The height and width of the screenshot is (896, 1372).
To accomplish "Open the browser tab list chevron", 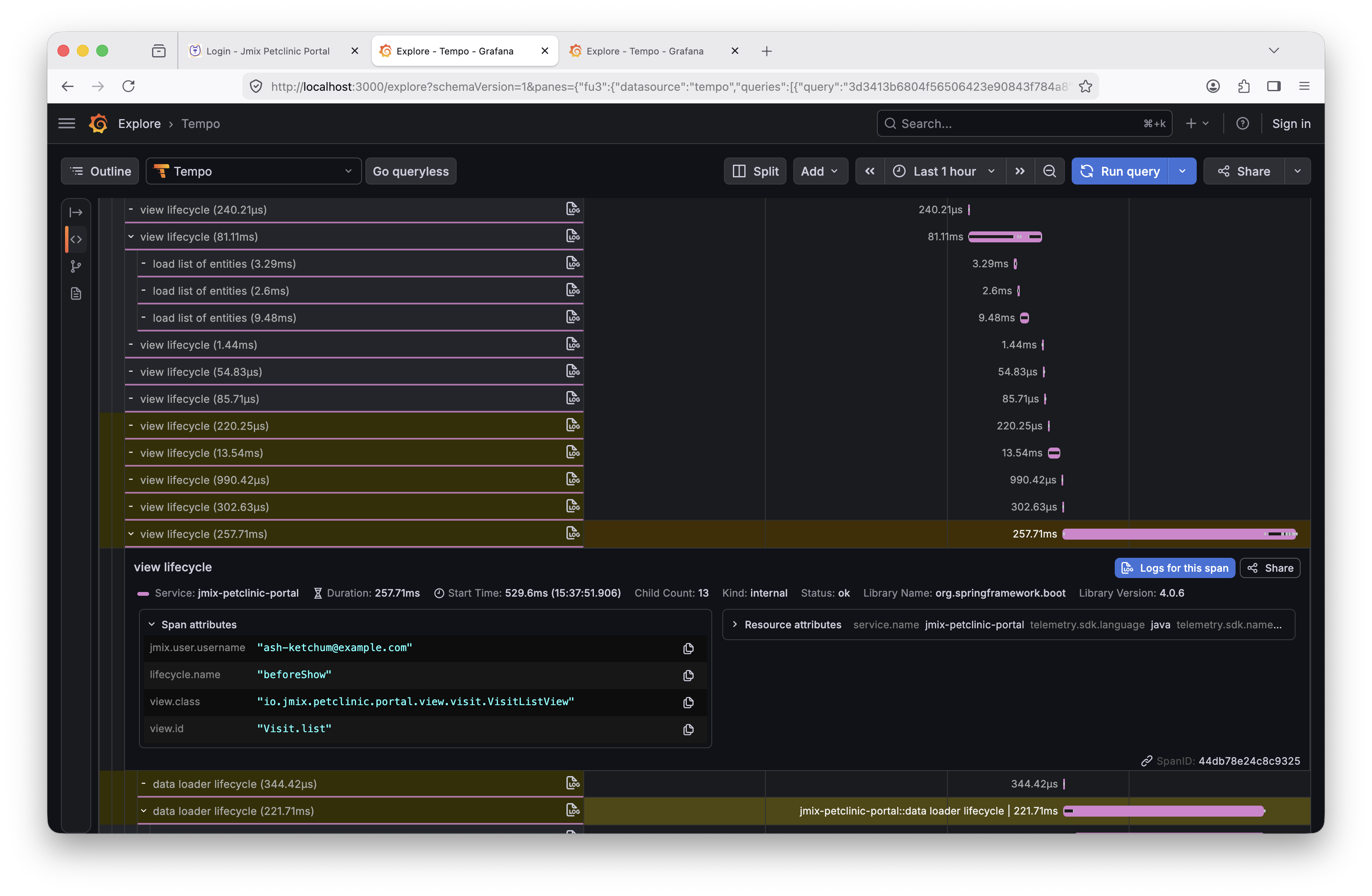I will (1274, 51).
